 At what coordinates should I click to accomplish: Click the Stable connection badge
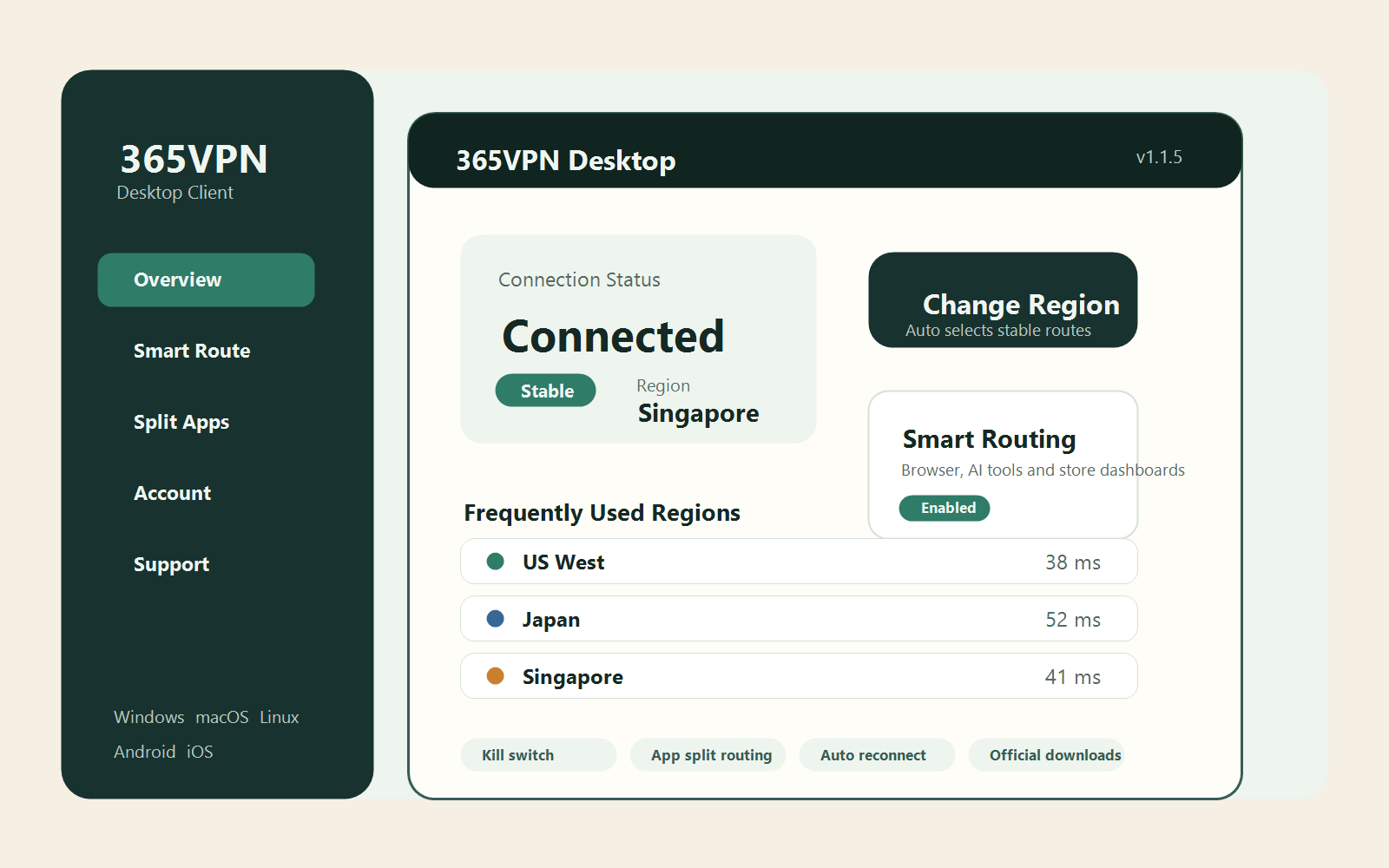tap(545, 391)
